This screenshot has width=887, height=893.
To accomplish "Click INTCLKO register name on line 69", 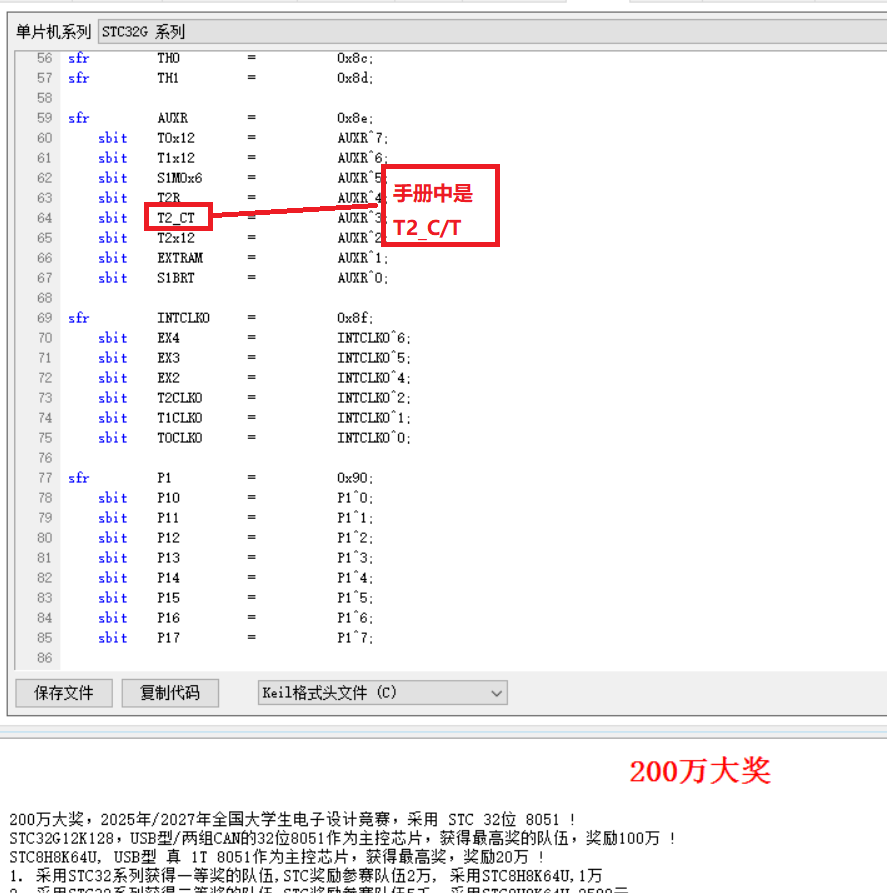I will [183, 318].
